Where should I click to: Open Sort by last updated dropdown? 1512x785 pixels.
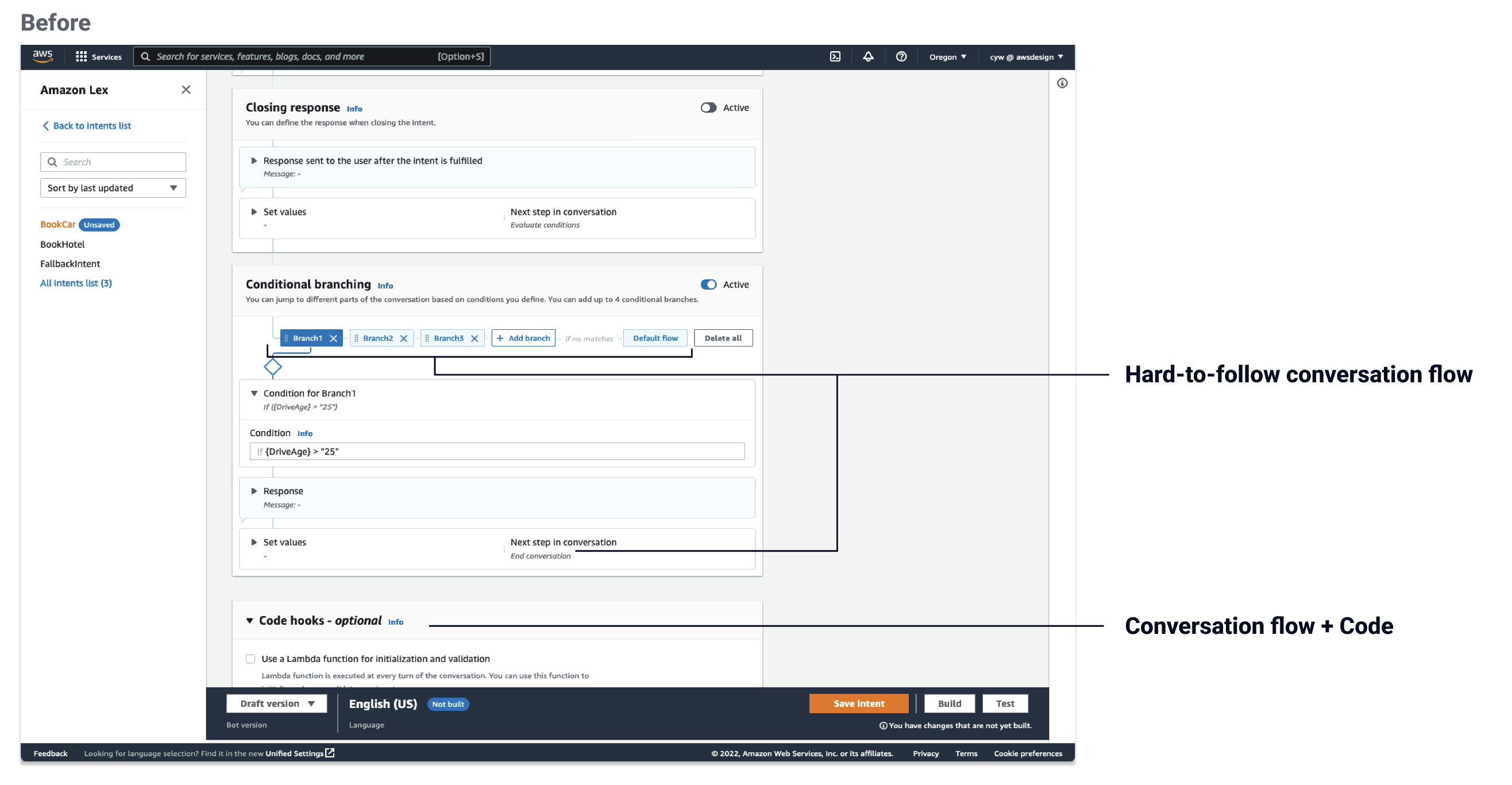[113, 188]
